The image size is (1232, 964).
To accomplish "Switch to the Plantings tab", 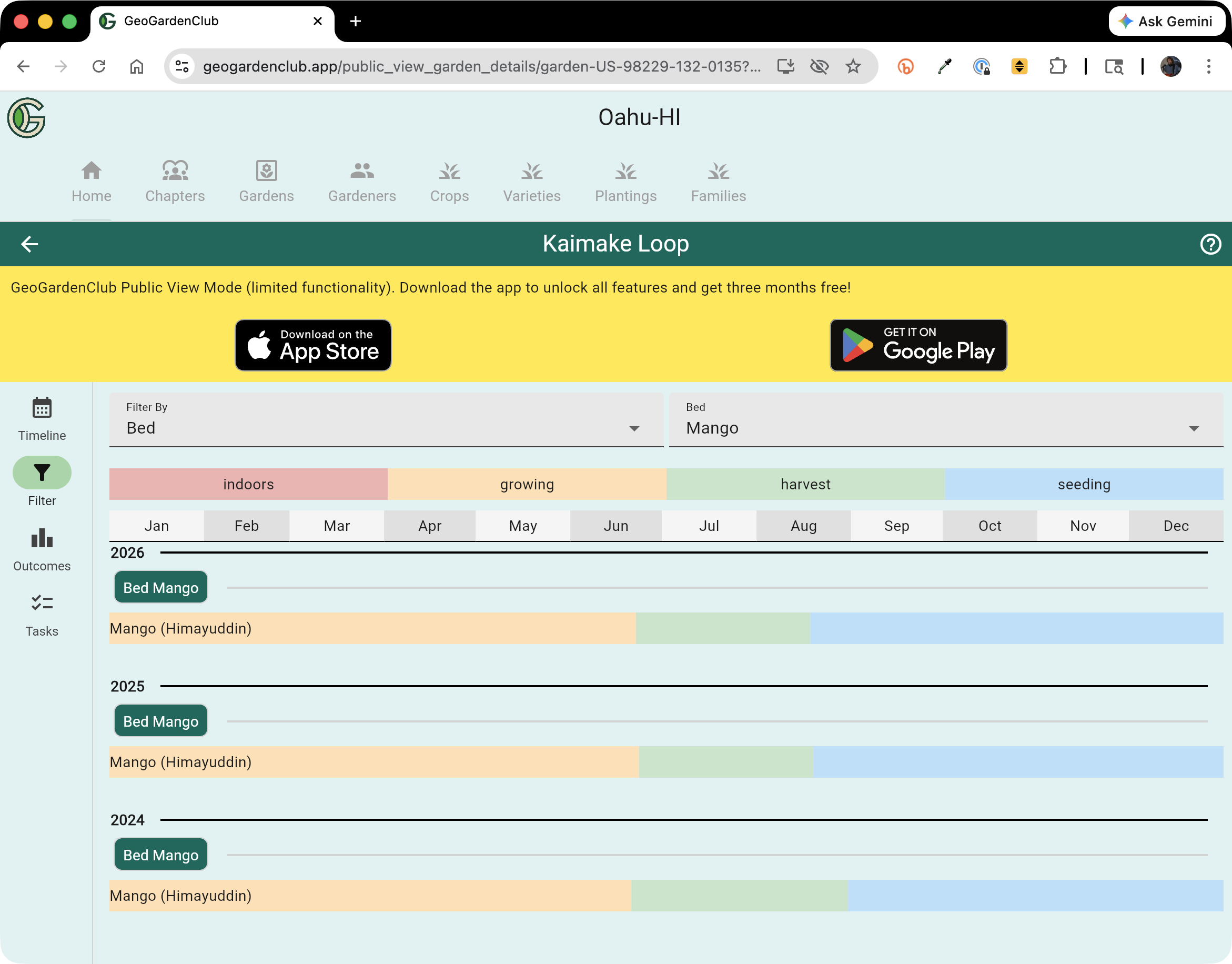I will point(625,180).
